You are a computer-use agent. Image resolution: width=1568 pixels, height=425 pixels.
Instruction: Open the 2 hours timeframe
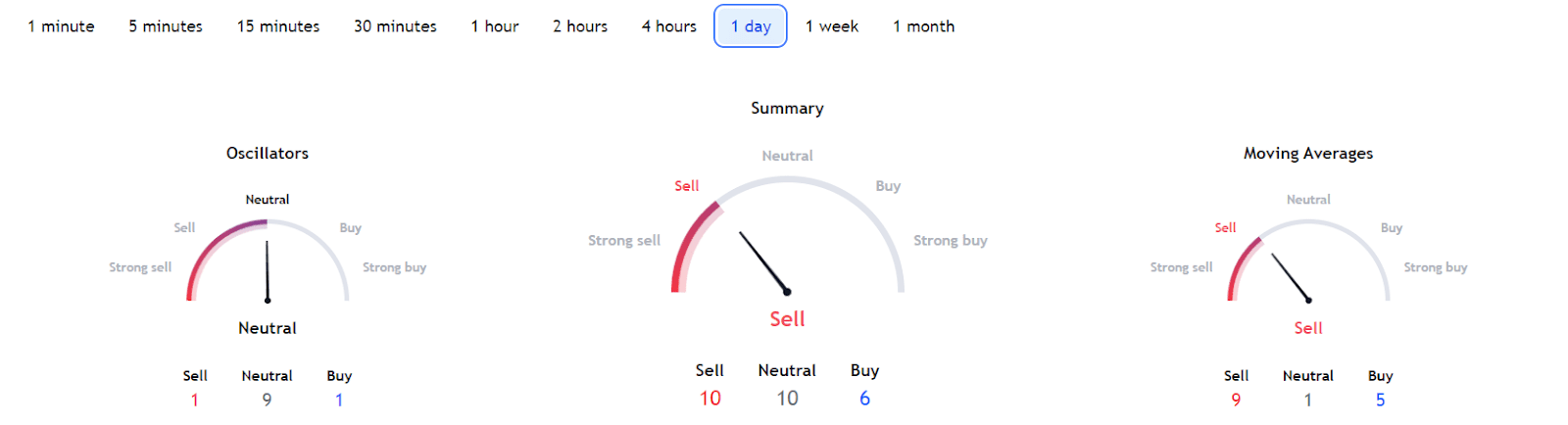click(580, 26)
